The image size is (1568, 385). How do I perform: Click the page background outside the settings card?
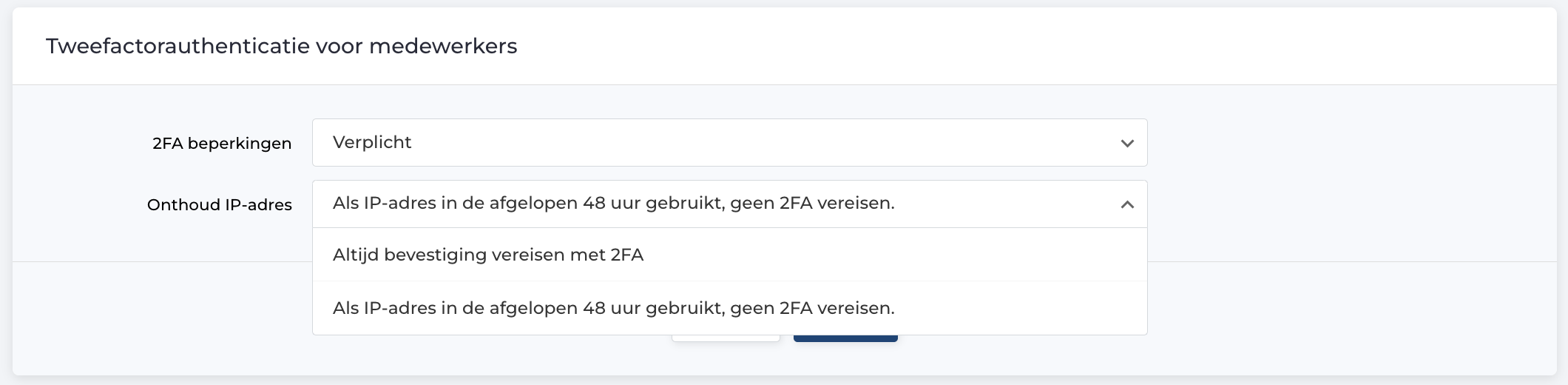[1562, 192]
